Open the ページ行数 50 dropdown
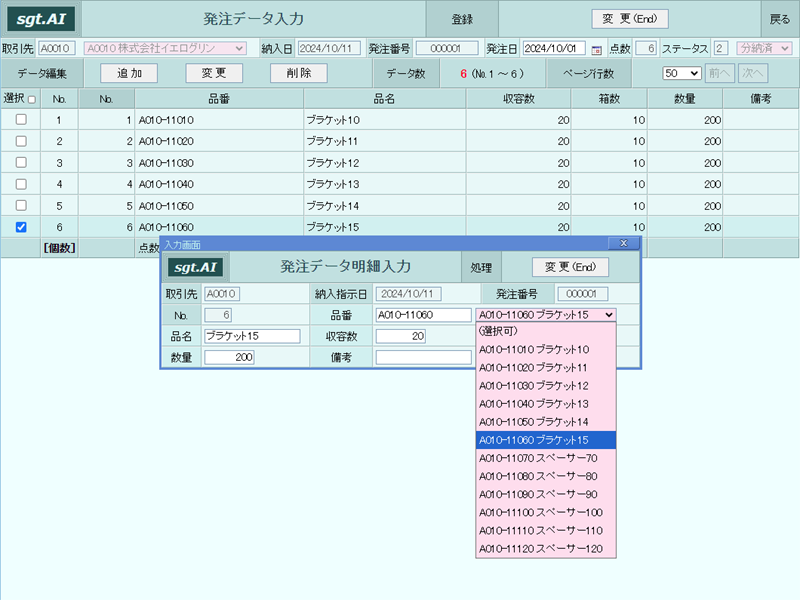Screen dimensions: 800x600 point(682,73)
